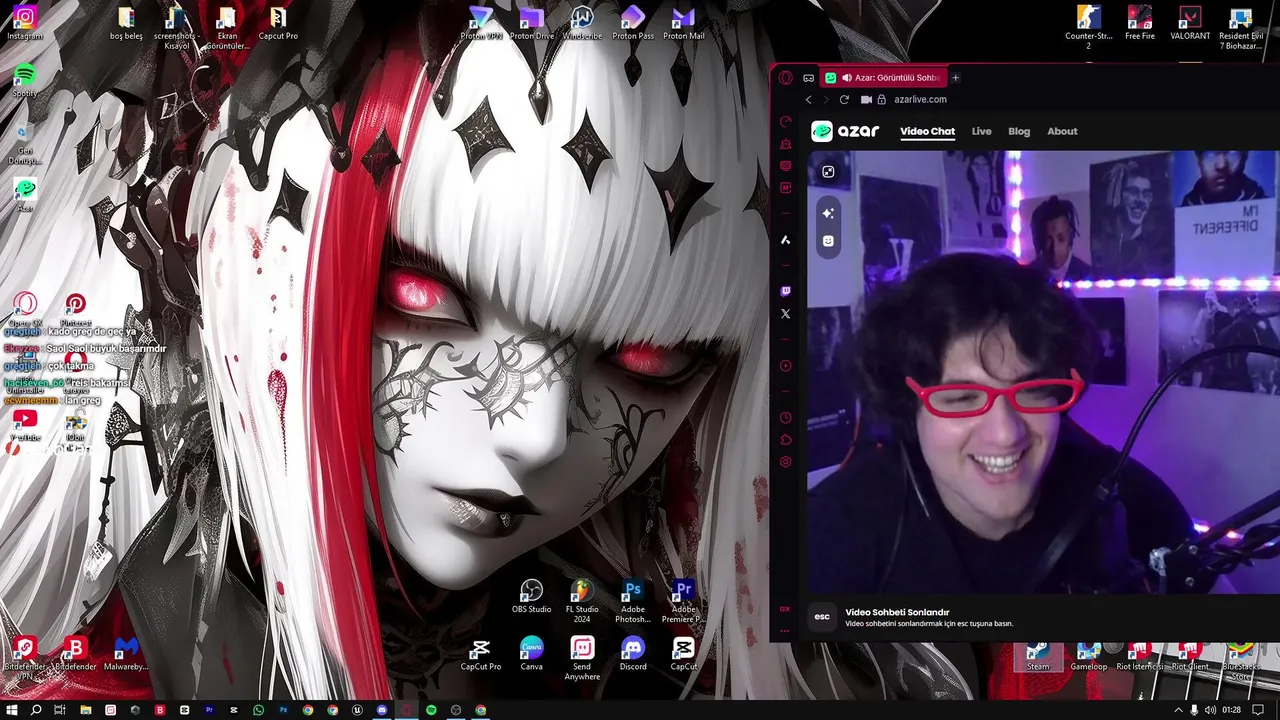Open Riot Client desktop shortcut
Viewport: 1280px width, 720px height.
pos(1190,657)
